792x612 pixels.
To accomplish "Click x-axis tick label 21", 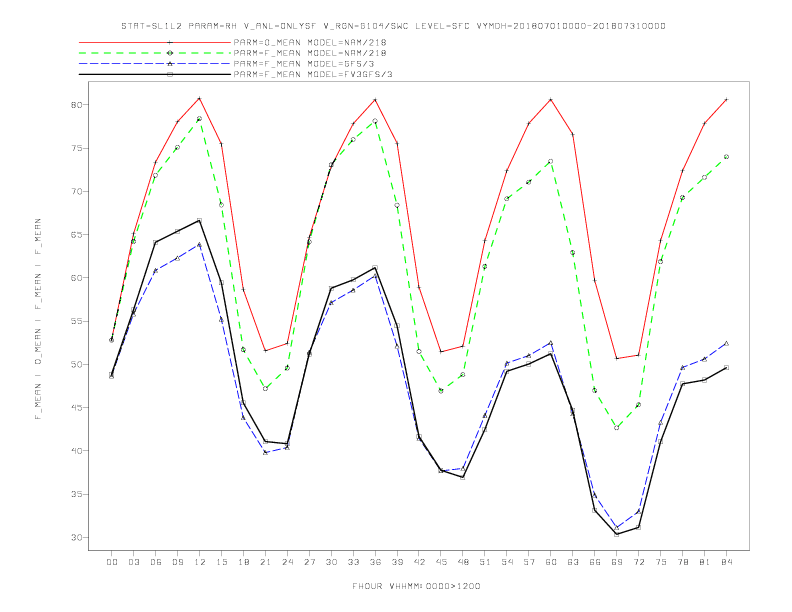I will point(266,562).
